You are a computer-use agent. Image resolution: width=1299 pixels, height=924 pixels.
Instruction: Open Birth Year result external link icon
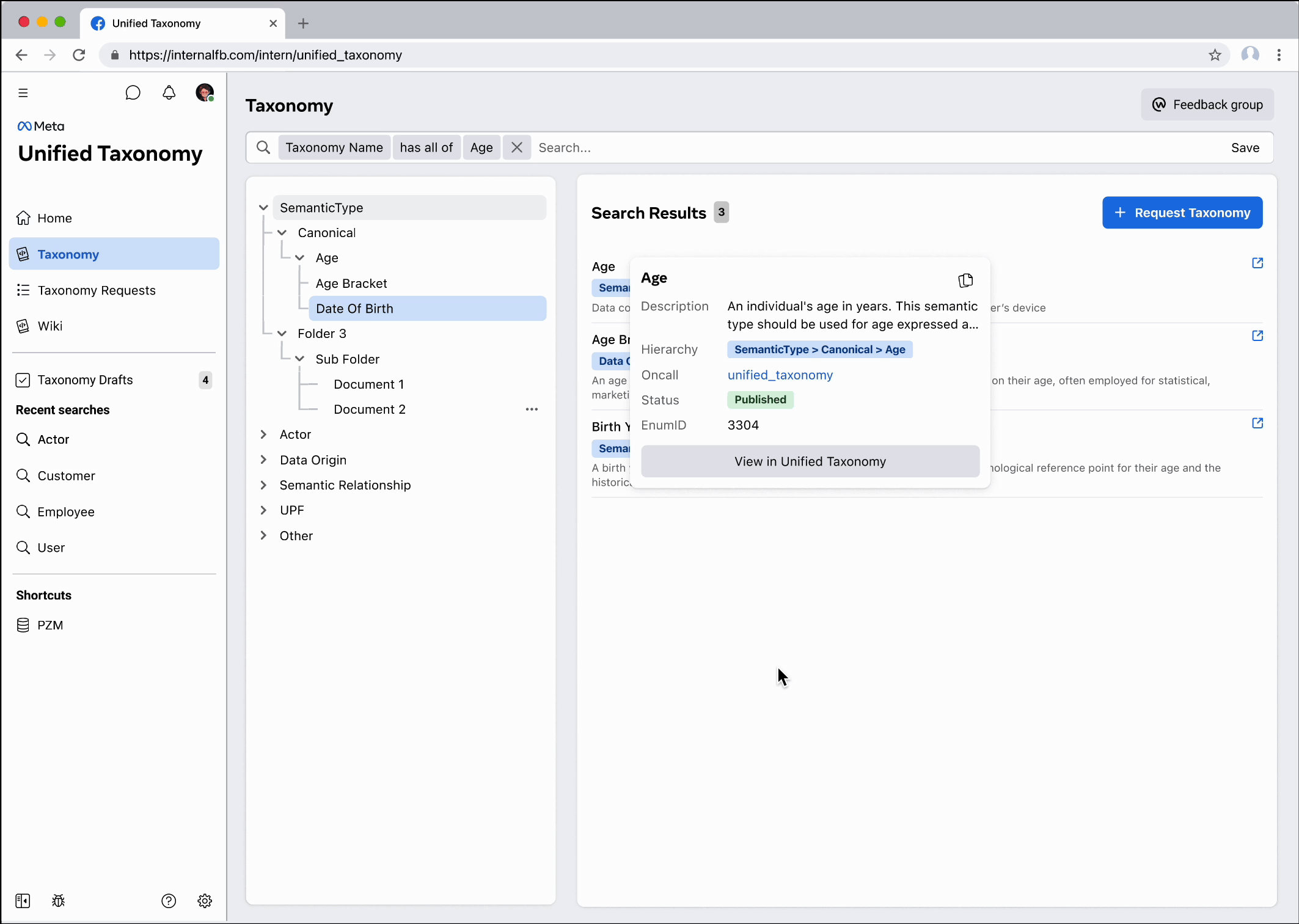coord(1257,423)
